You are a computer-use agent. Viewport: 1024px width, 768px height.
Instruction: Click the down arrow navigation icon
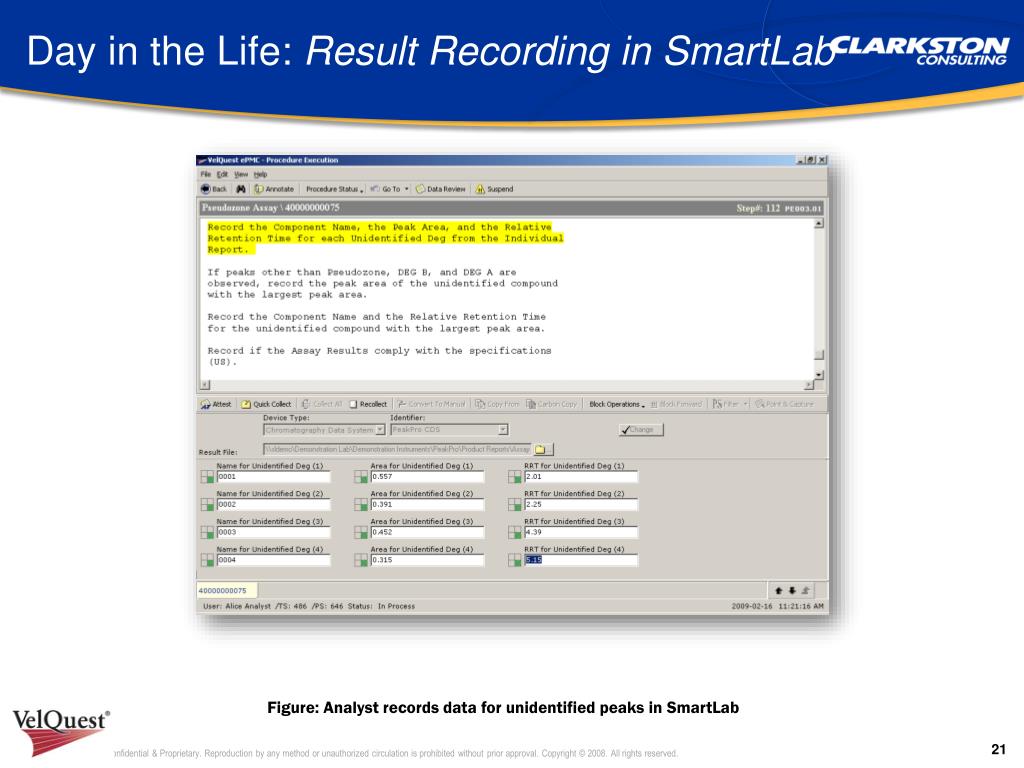click(x=792, y=590)
